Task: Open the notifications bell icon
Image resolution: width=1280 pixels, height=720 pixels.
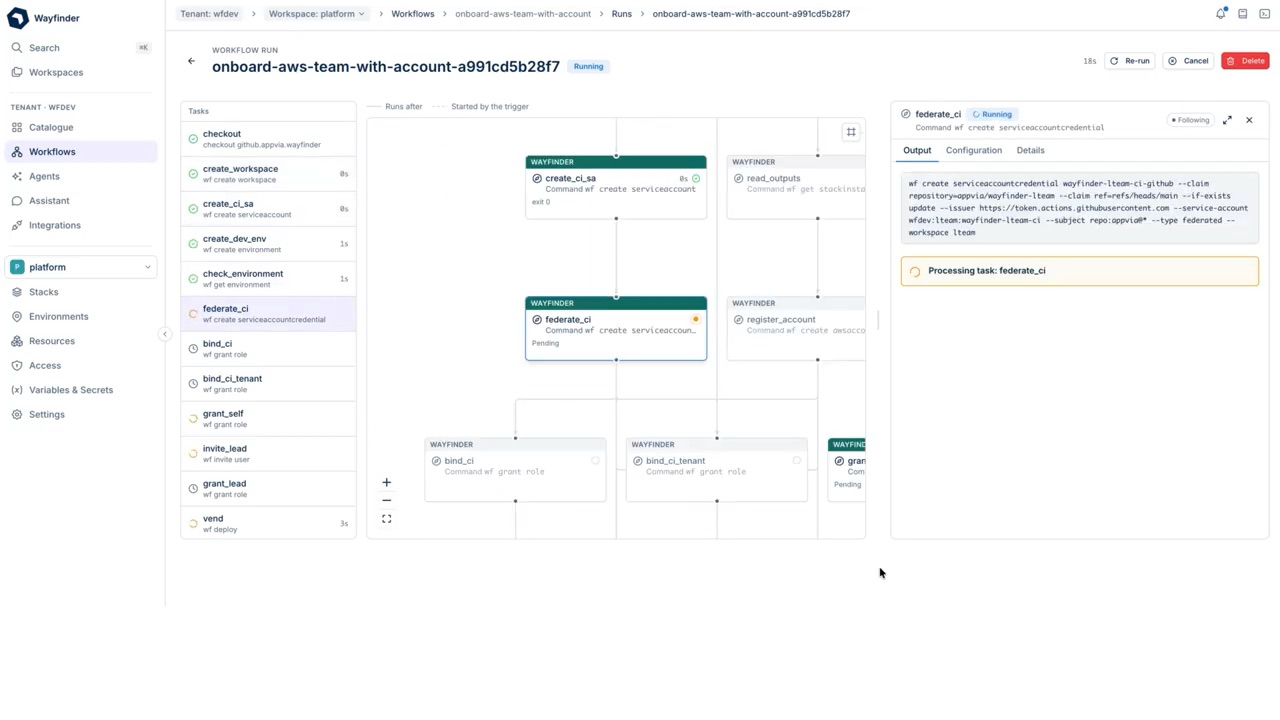Action: point(1221,14)
